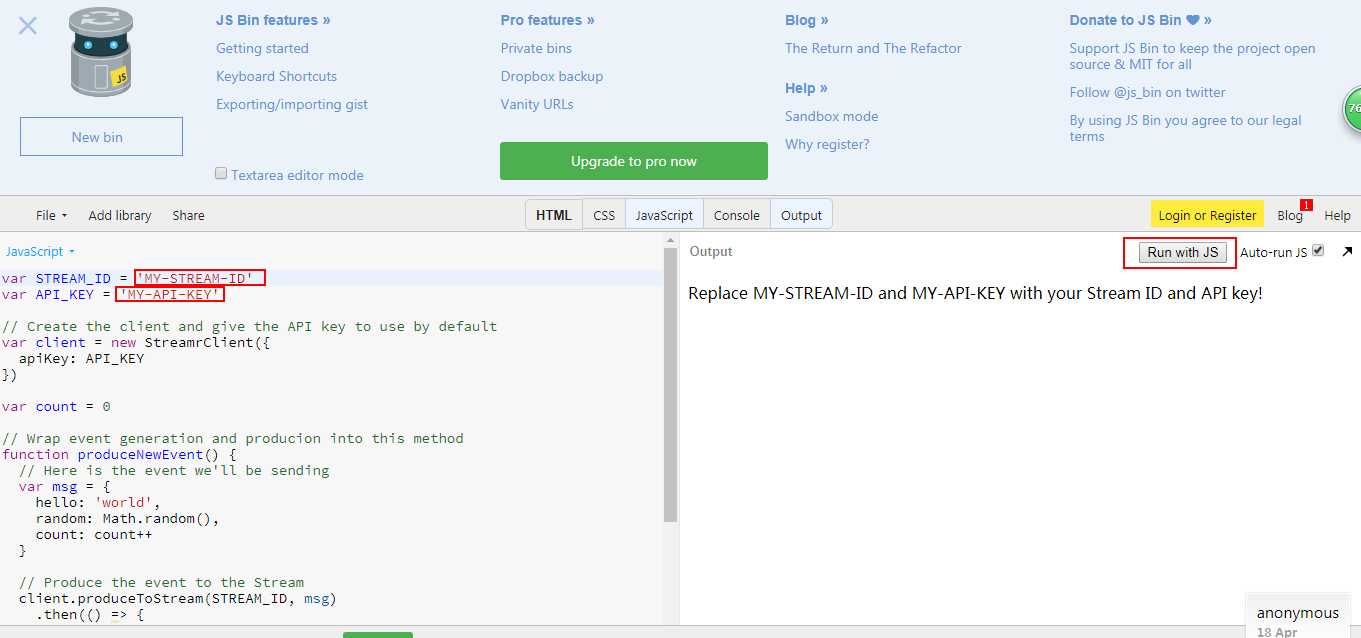Open the Share menu
The width and height of the screenshot is (1361, 638).
tap(188, 215)
